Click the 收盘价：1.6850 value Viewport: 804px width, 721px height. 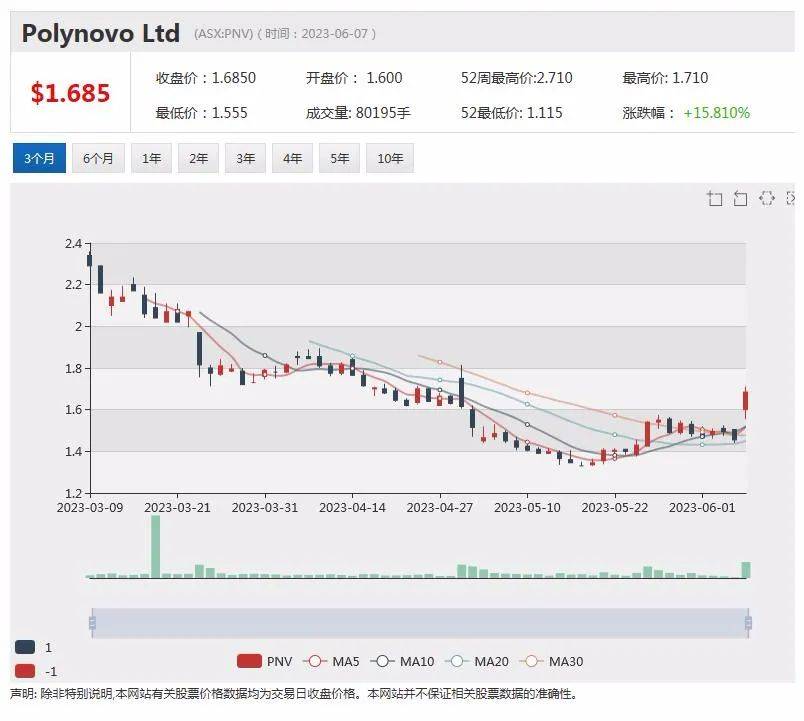(206, 78)
